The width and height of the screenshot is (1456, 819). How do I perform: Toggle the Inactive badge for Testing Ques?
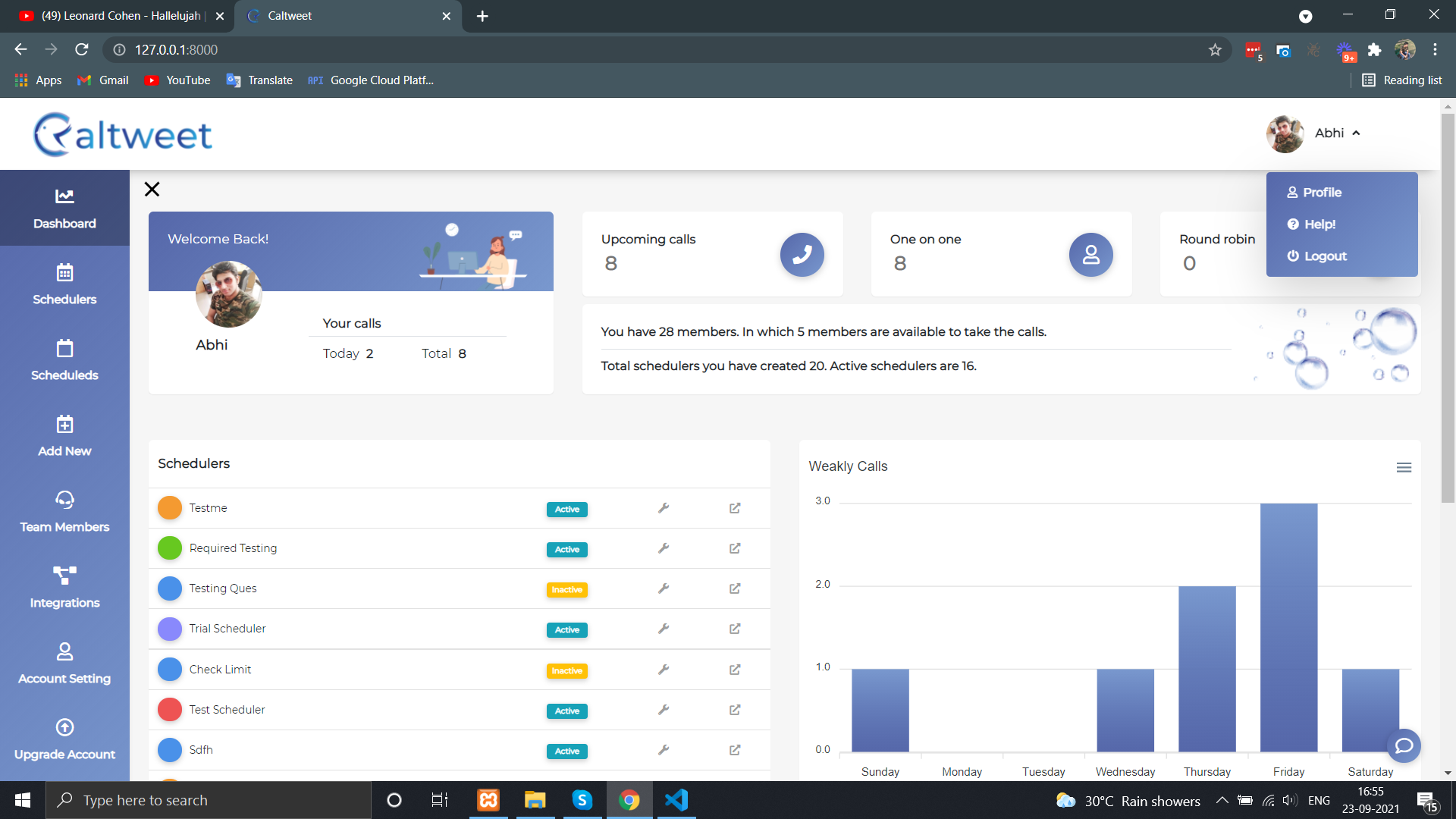point(567,589)
